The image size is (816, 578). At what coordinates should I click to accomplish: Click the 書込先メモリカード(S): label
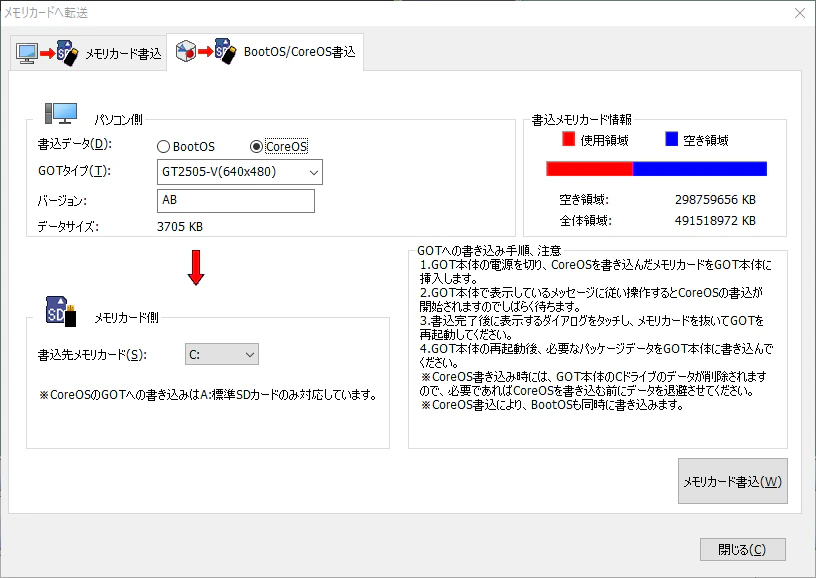coord(92,355)
